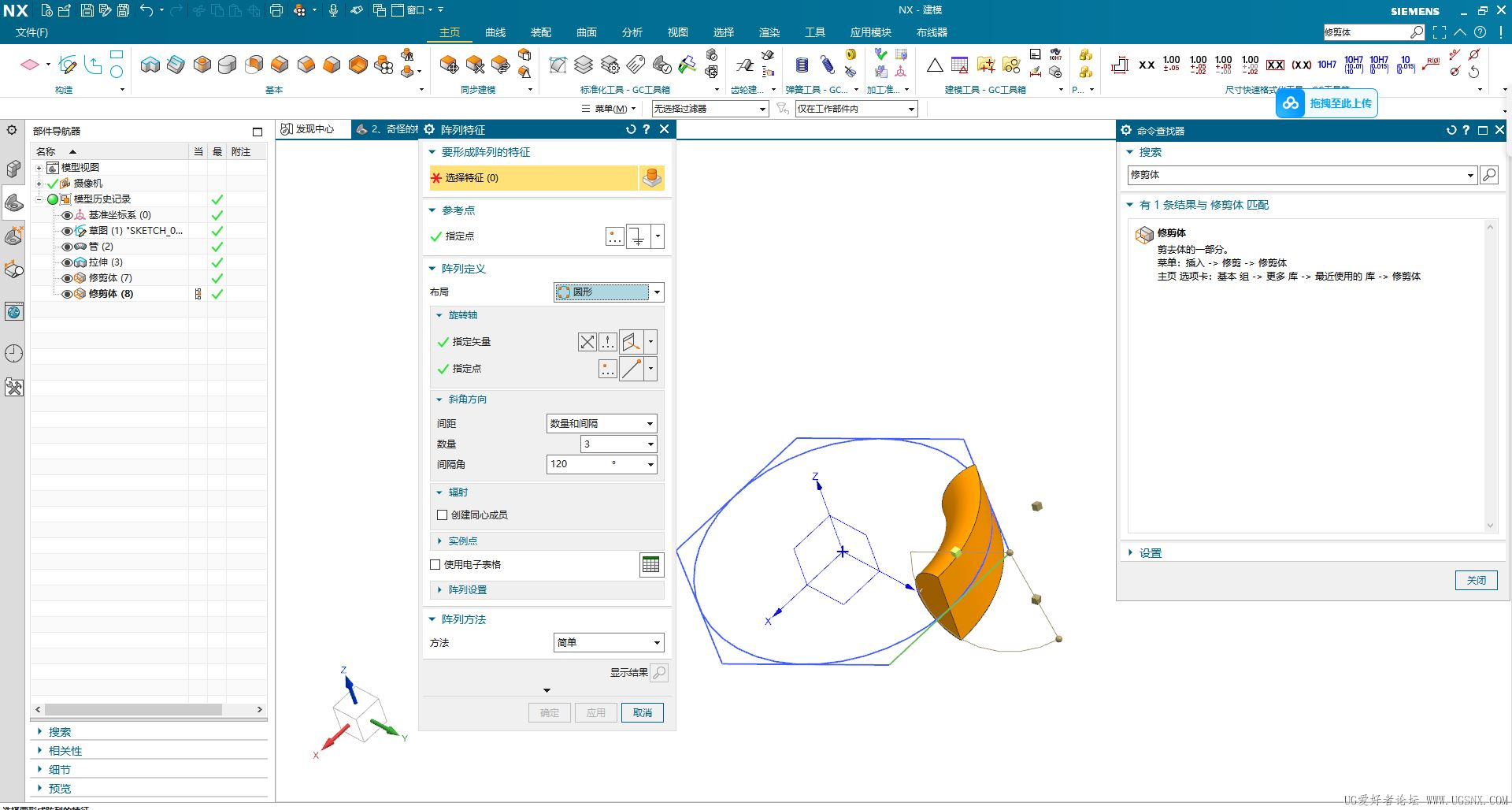Expand the 相关性 panel in navigator
The image size is (1512, 810).
click(x=39, y=751)
